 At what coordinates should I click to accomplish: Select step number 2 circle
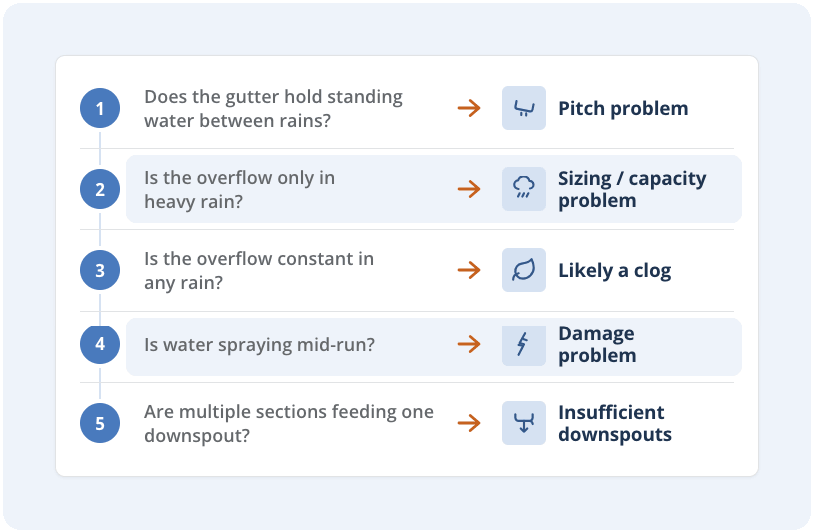100,189
